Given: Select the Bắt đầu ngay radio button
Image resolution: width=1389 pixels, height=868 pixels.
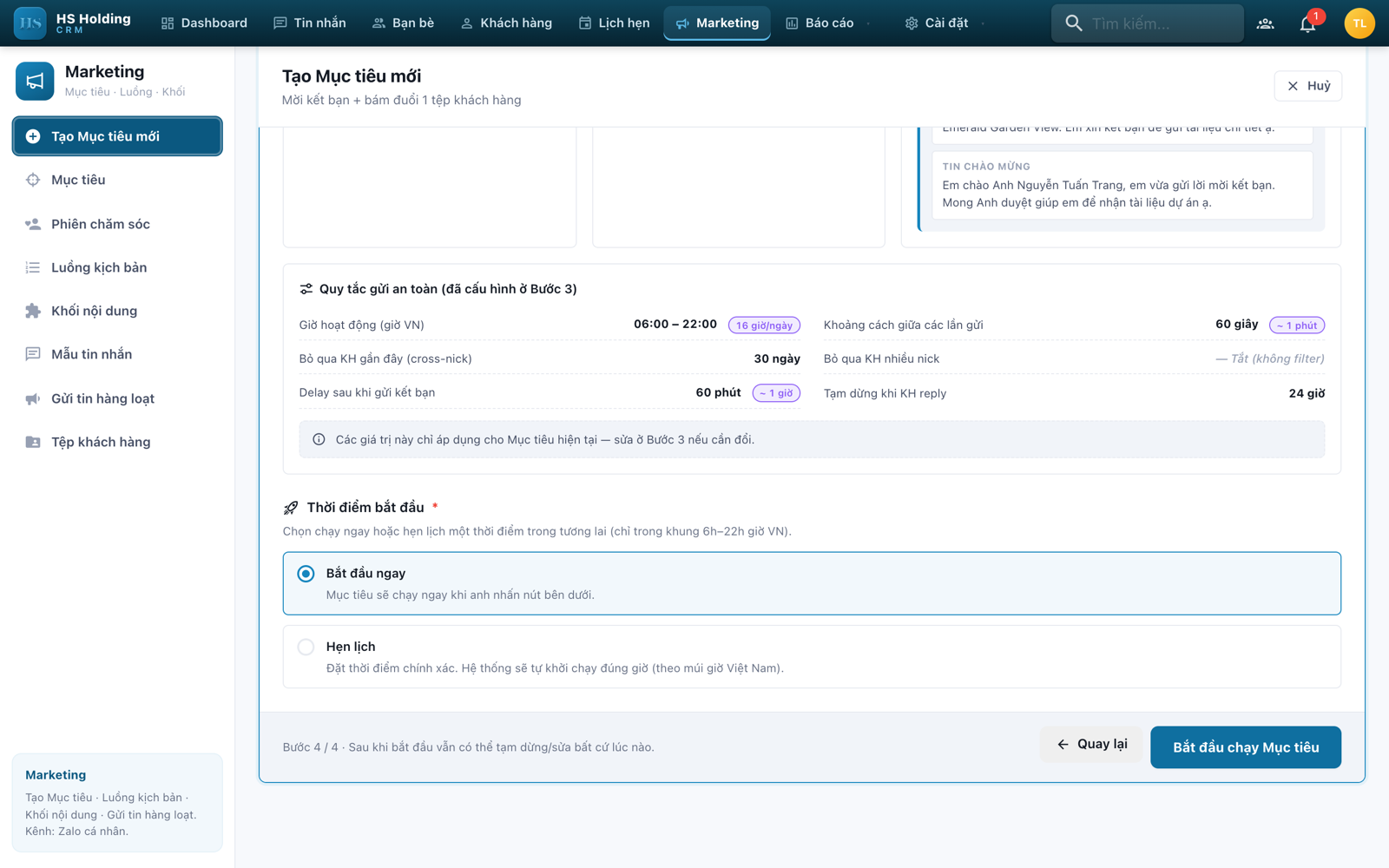Looking at the screenshot, I should coord(306,574).
